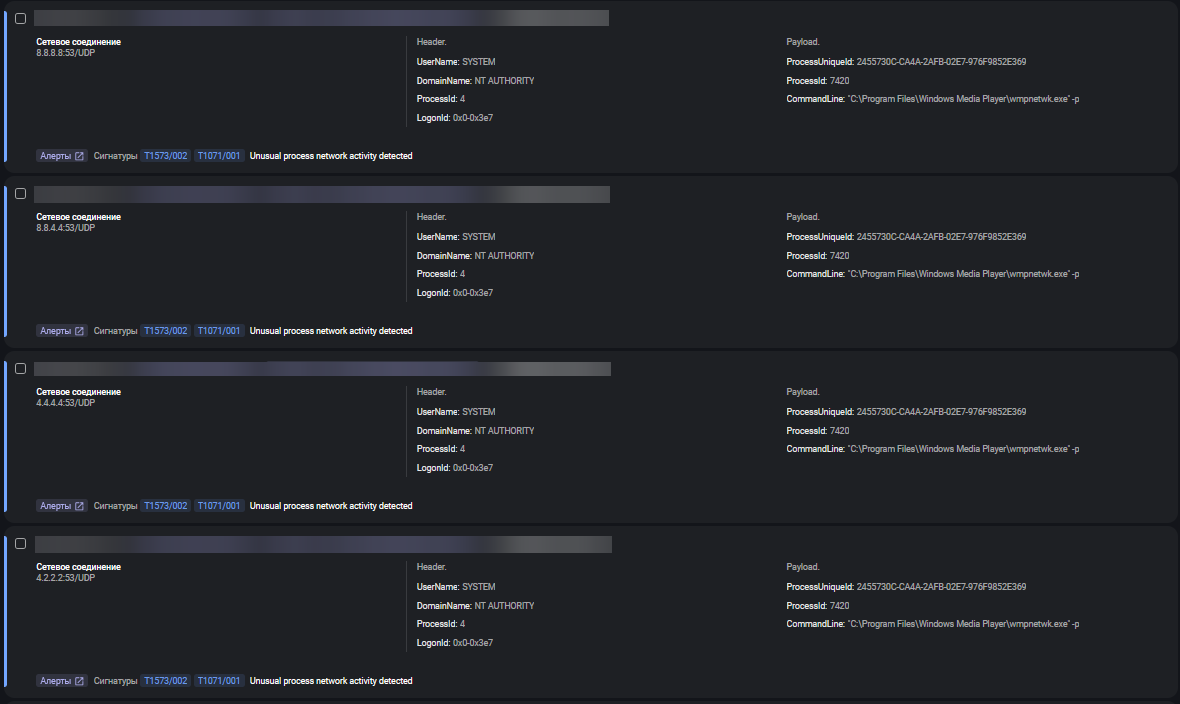The width and height of the screenshot is (1180, 704).
Task: Open Алерты external link icon for 4.4.4.4 event
Action: point(79,506)
